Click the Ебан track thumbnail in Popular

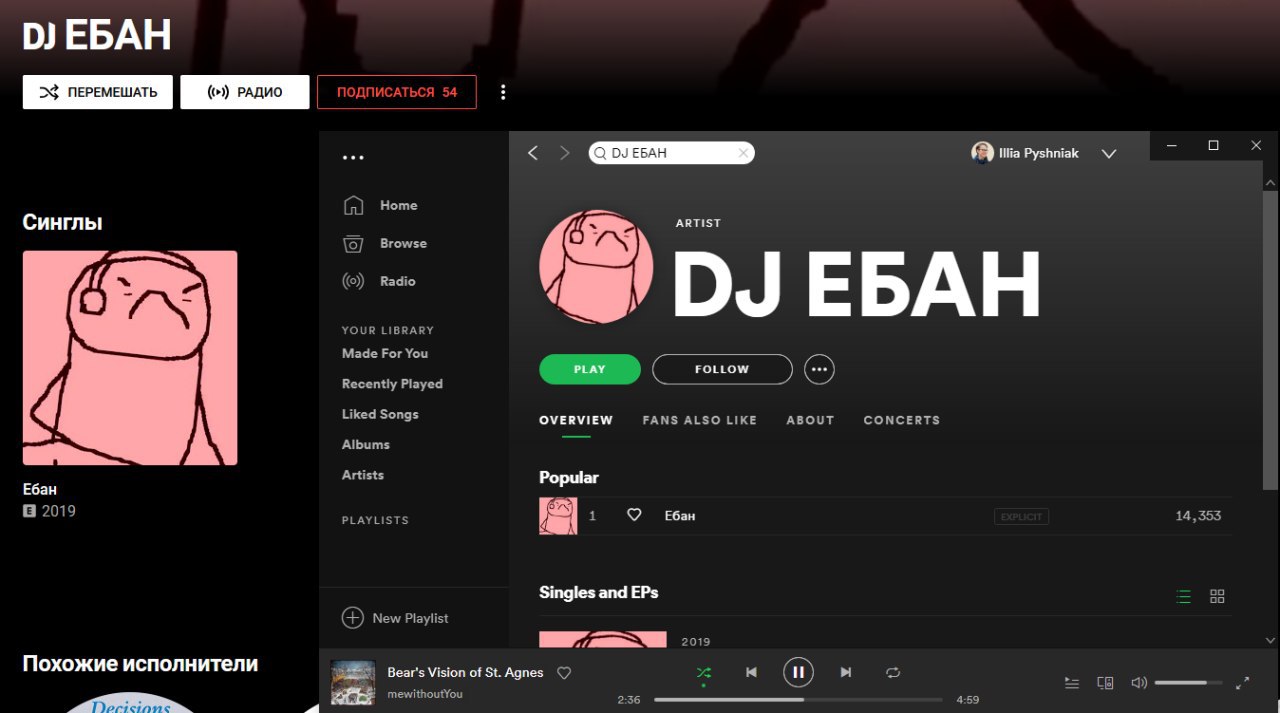coord(558,516)
